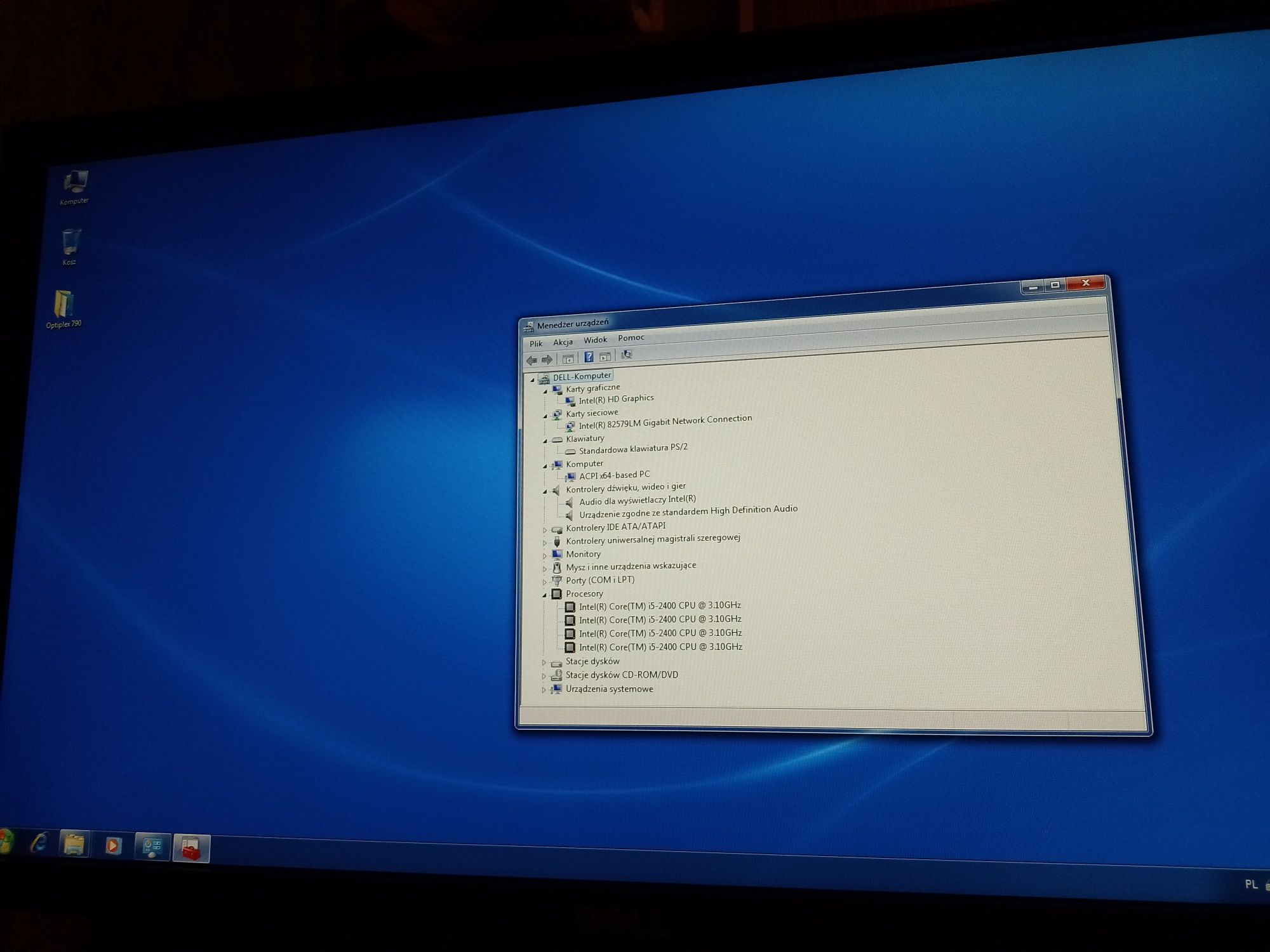Expand Kontrolery IDE ATA/ATAPI
This screenshot has height=952, width=1270.
[545, 529]
